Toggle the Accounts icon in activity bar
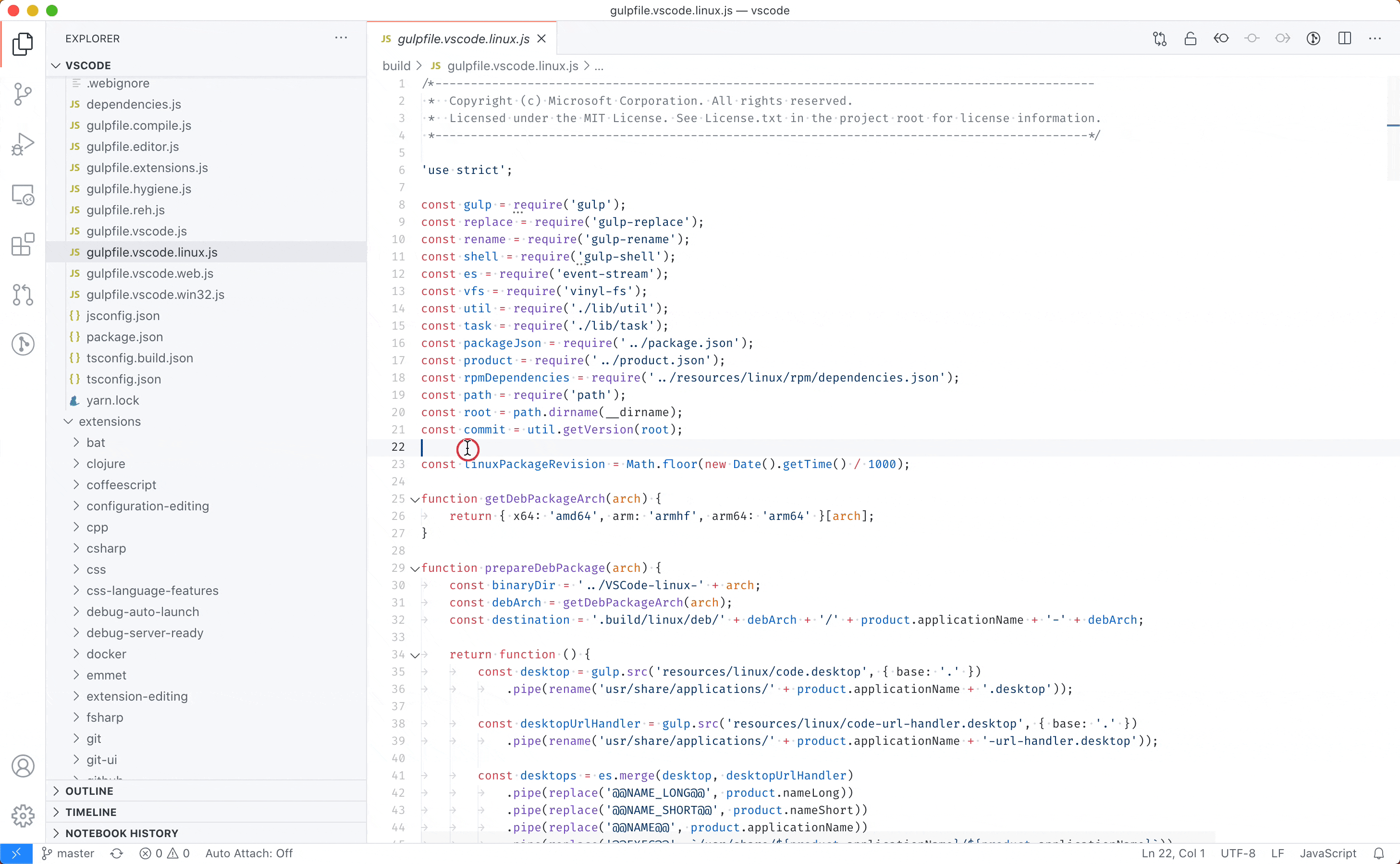The width and height of the screenshot is (1400, 864). pos(23,765)
